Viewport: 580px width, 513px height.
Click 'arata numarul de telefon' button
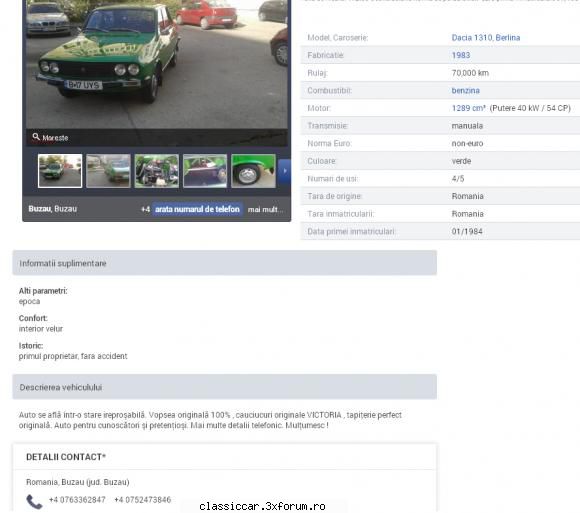click(197, 209)
